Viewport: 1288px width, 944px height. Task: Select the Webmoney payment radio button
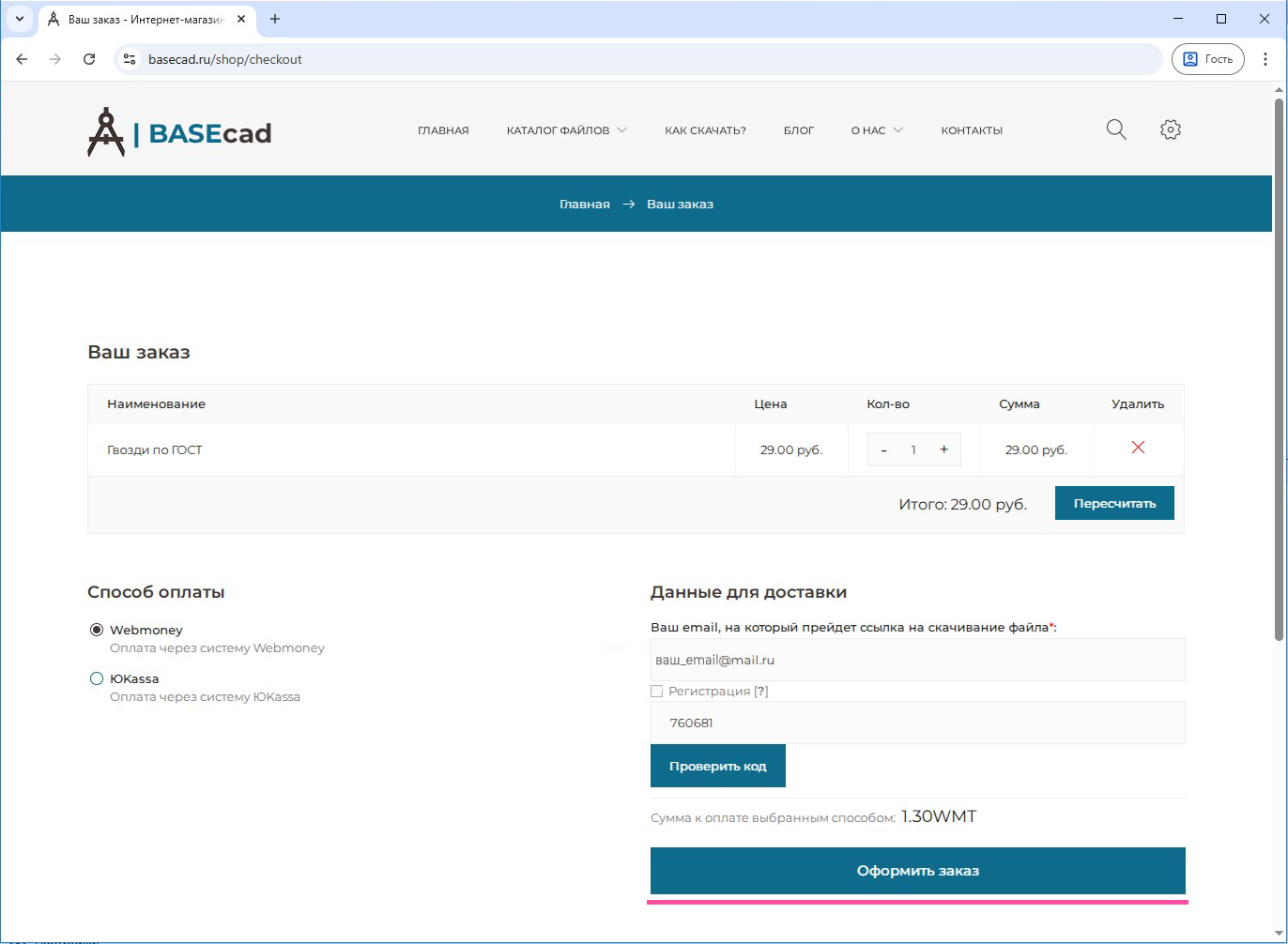pyautogui.click(x=97, y=630)
